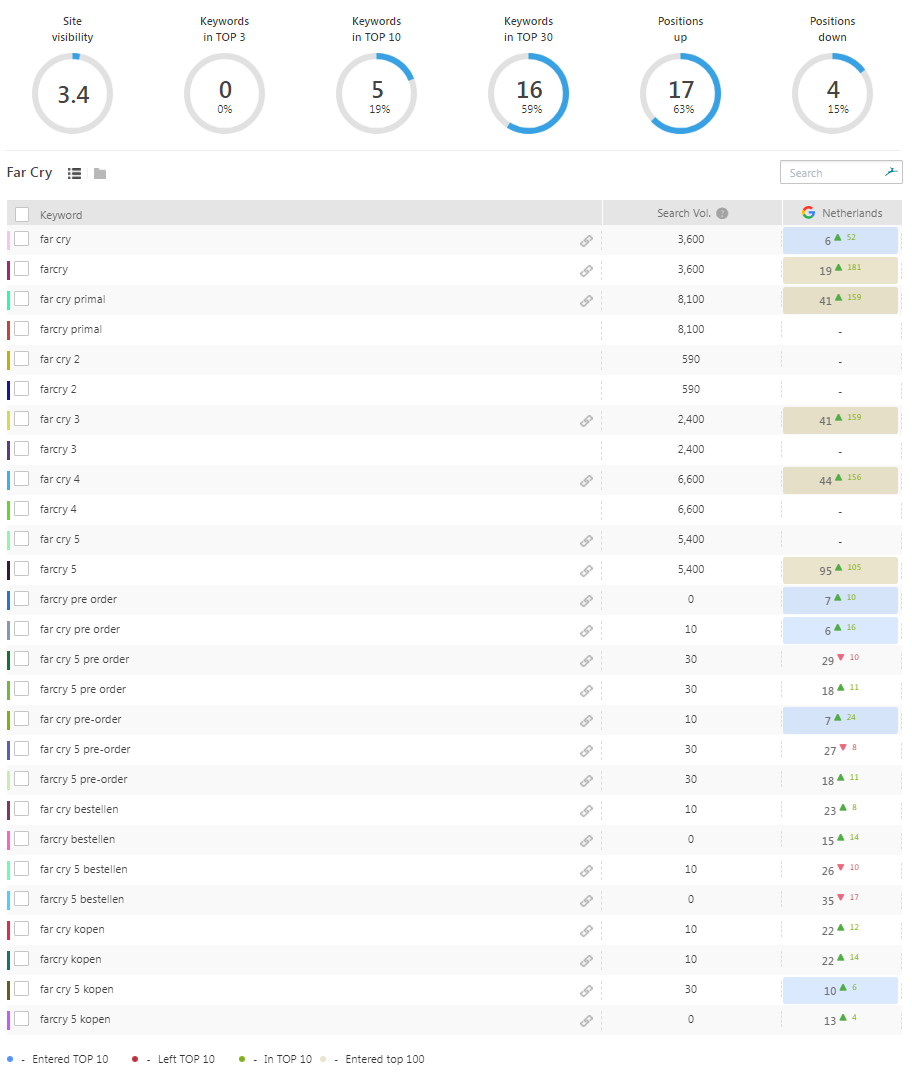Click the pink color tag for 'farcry bestellen'
The width and height of the screenshot is (912, 1076).
pyautogui.click(x=8, y=839)
